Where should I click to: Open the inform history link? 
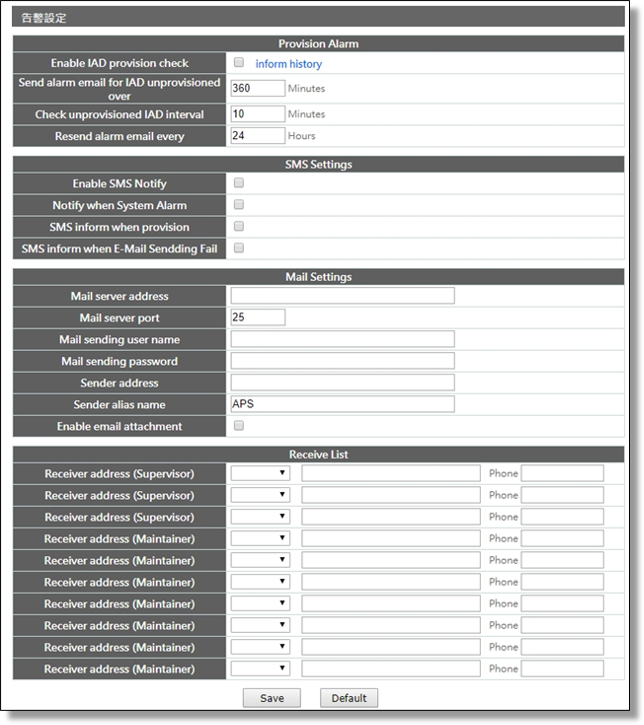(x=288, y=64)
